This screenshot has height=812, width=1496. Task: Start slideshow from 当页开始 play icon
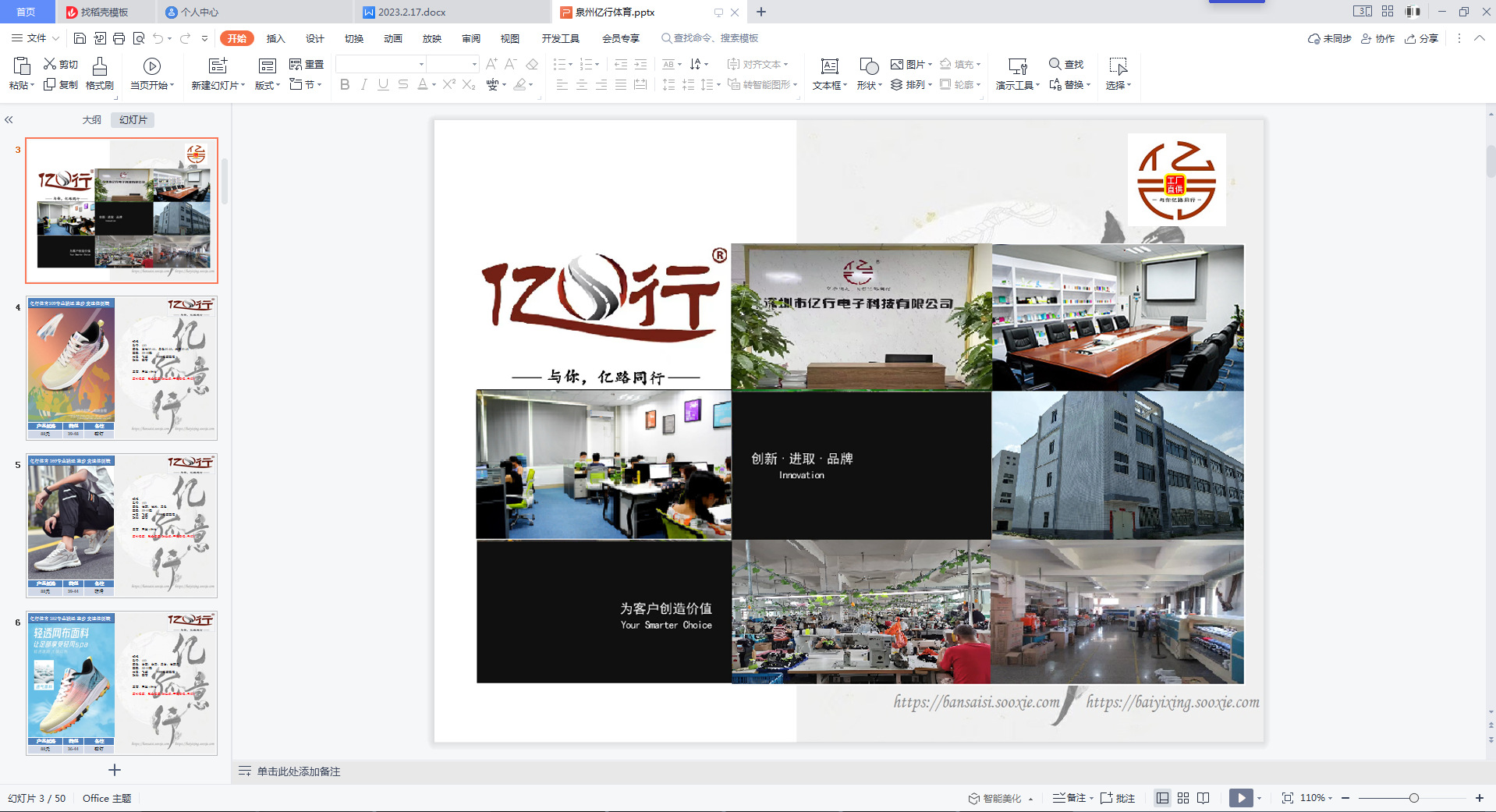point(152,66)
